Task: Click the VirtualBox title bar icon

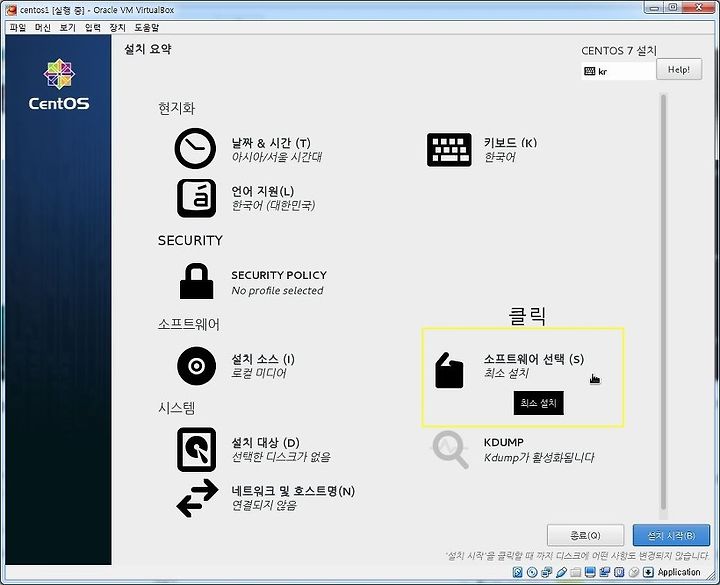Action: click(11, 10)
